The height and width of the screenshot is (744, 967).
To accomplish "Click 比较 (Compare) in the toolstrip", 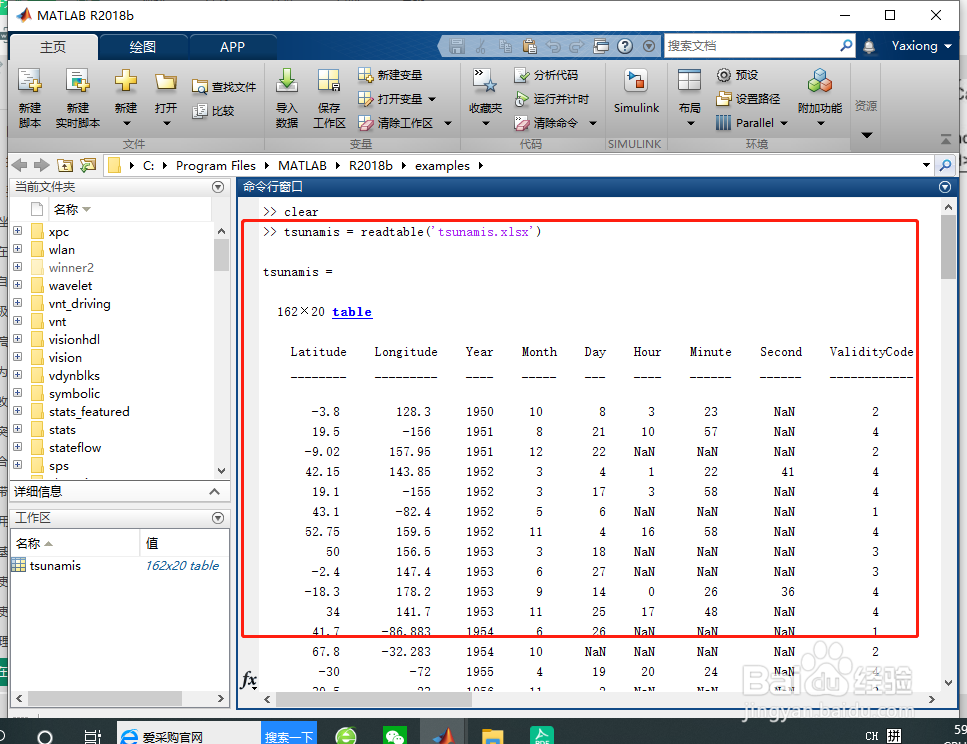I will tap(213, 111).
